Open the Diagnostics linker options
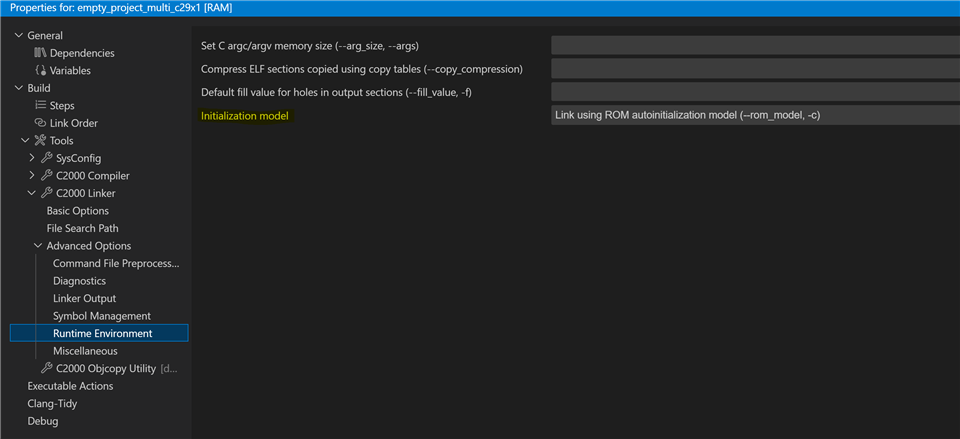 click(80, 281)
